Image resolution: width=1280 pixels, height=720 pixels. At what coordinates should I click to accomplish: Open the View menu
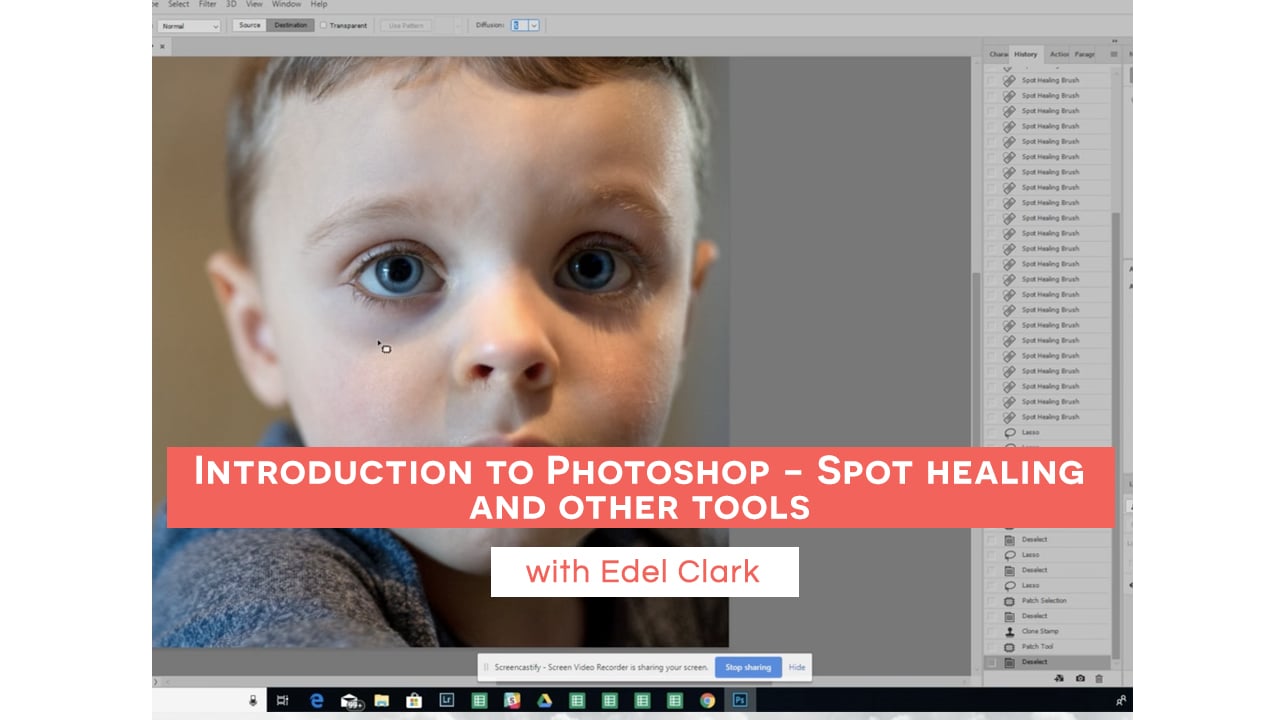255,5
